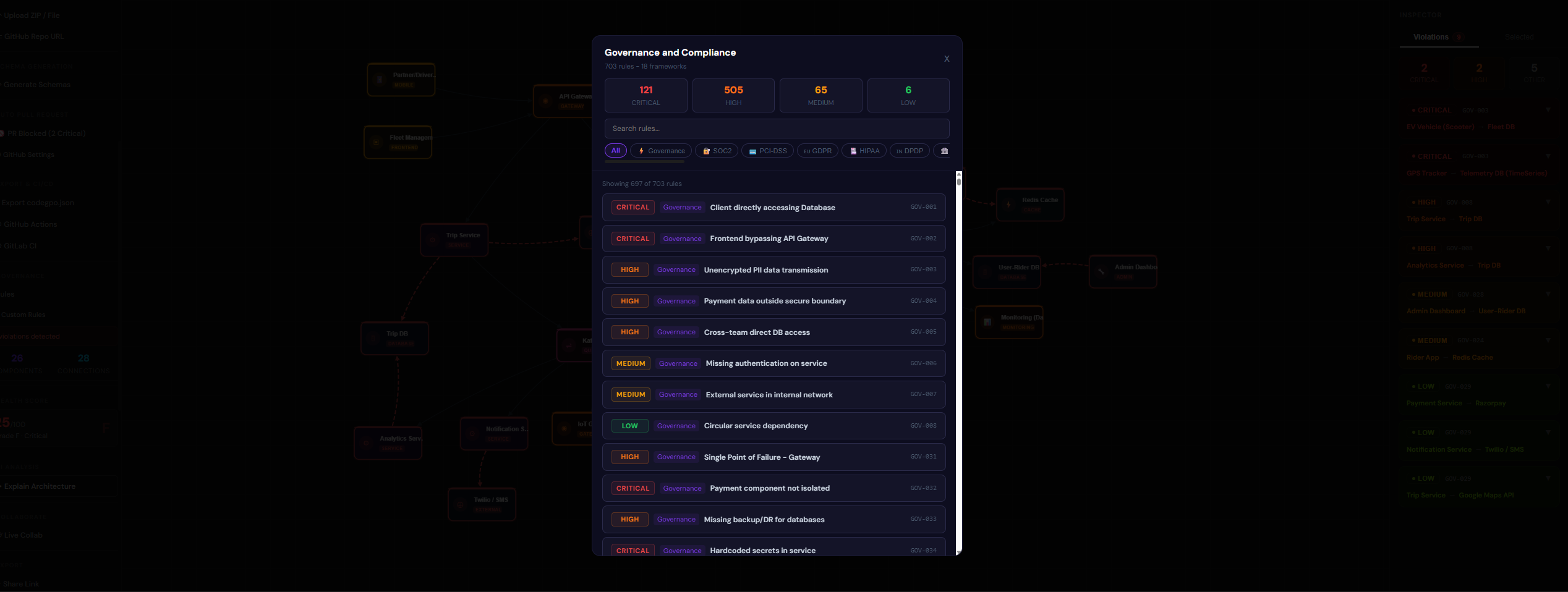Filter by the 121 CRITICAL card
The width and height of the screenshot is (1568, 592).
tap(646, 95)
